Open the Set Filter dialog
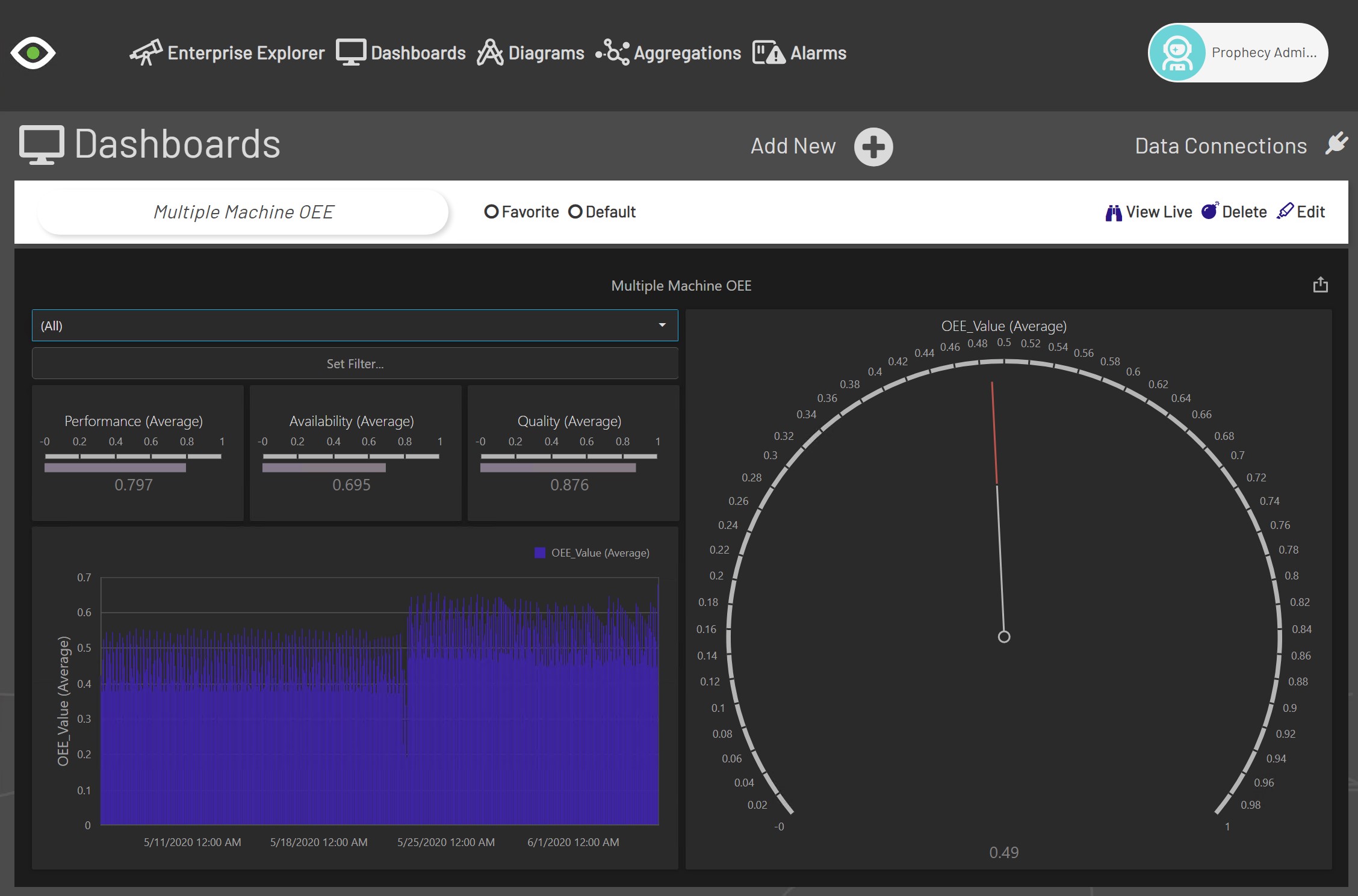The height and width of the screenshot is (896, 1358). pos(355,363)
